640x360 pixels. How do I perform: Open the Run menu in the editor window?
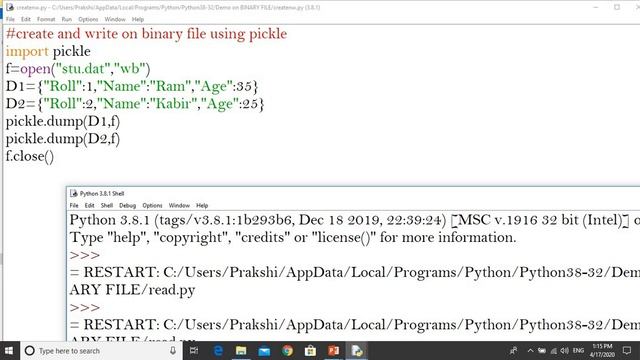click(67, 19)
